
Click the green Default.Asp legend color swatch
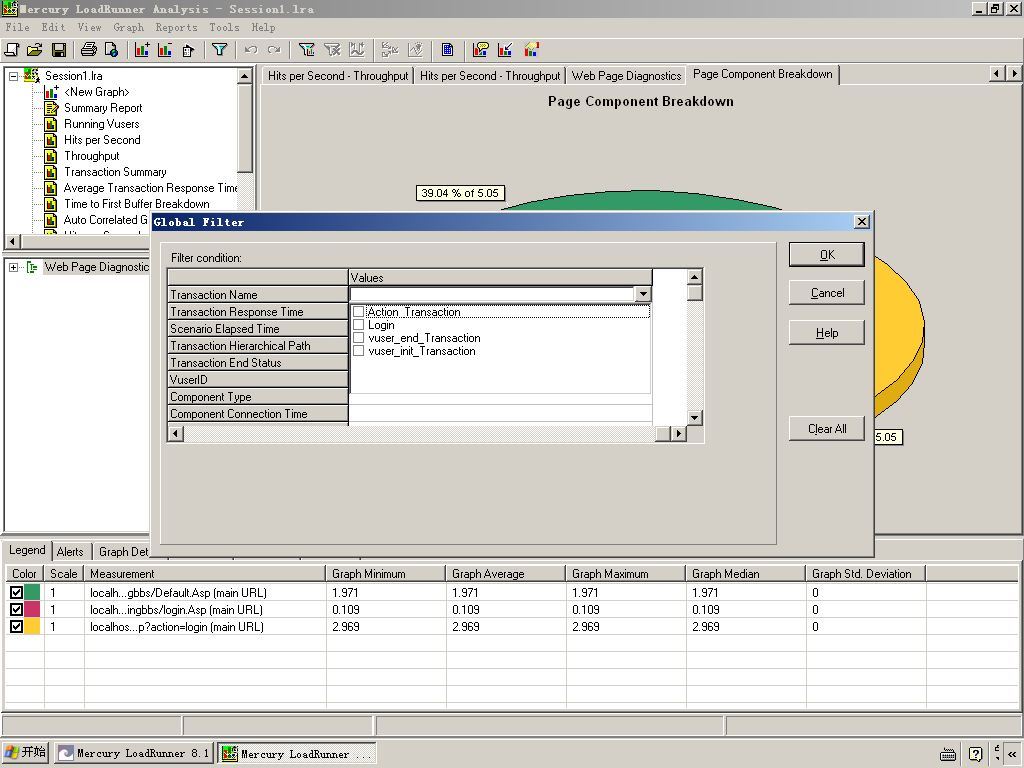32,592
